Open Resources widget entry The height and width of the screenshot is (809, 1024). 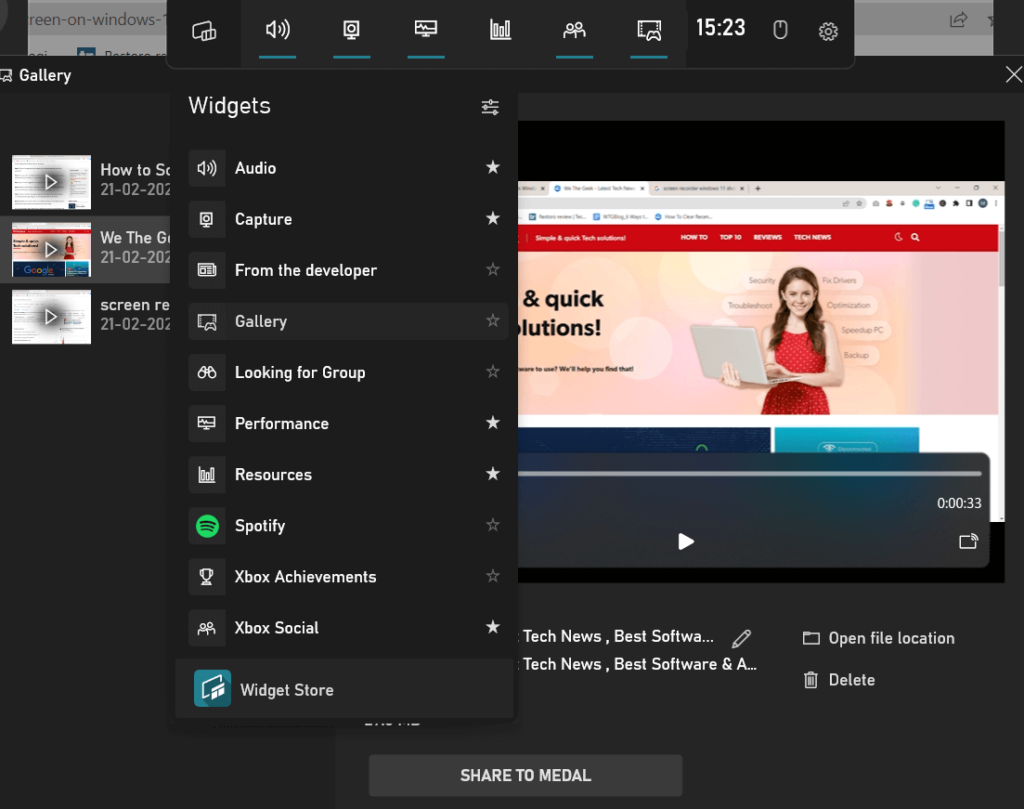tap(348, 474)
